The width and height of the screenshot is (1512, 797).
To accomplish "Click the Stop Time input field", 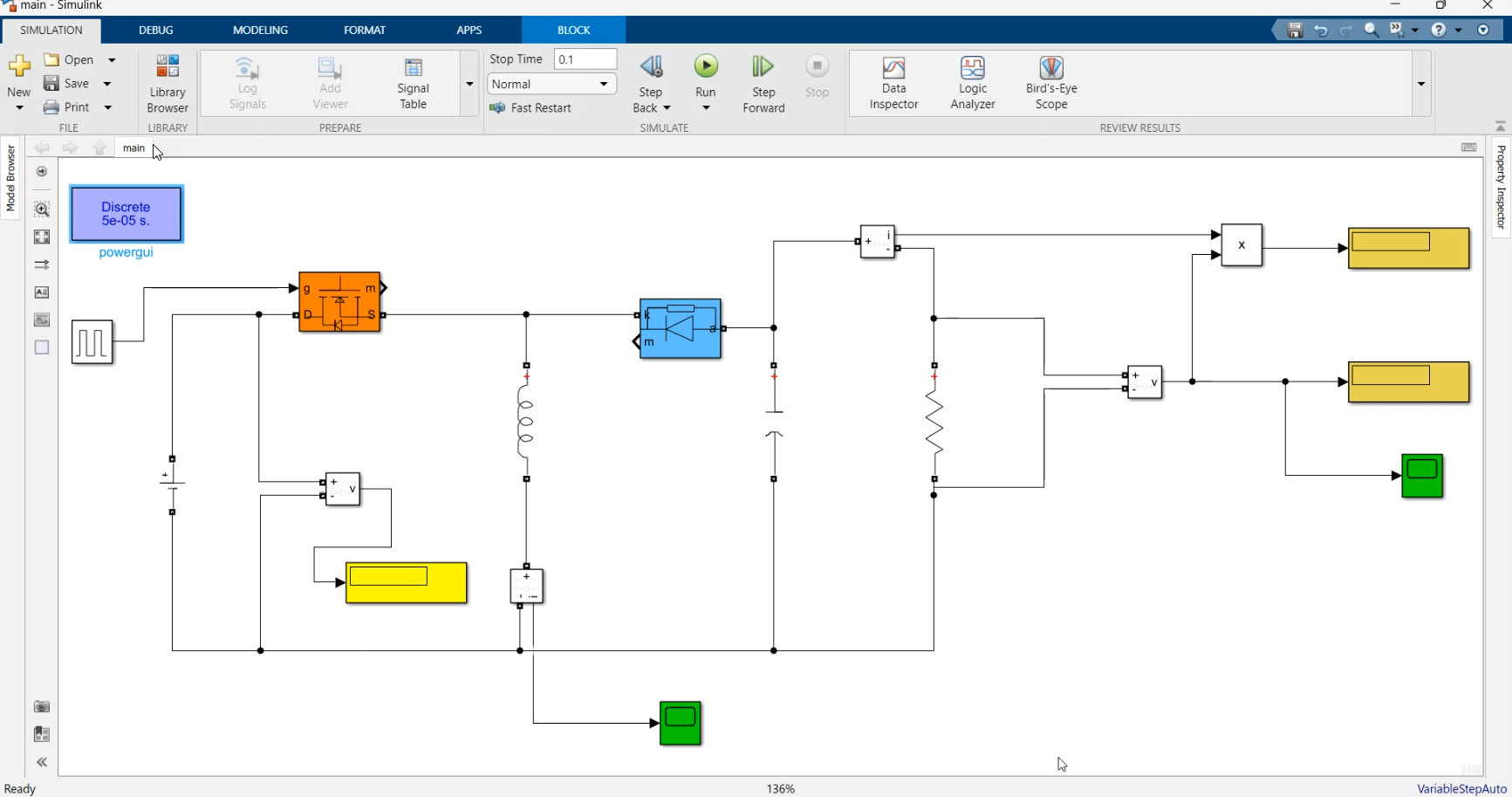I will tap(585, 59).
